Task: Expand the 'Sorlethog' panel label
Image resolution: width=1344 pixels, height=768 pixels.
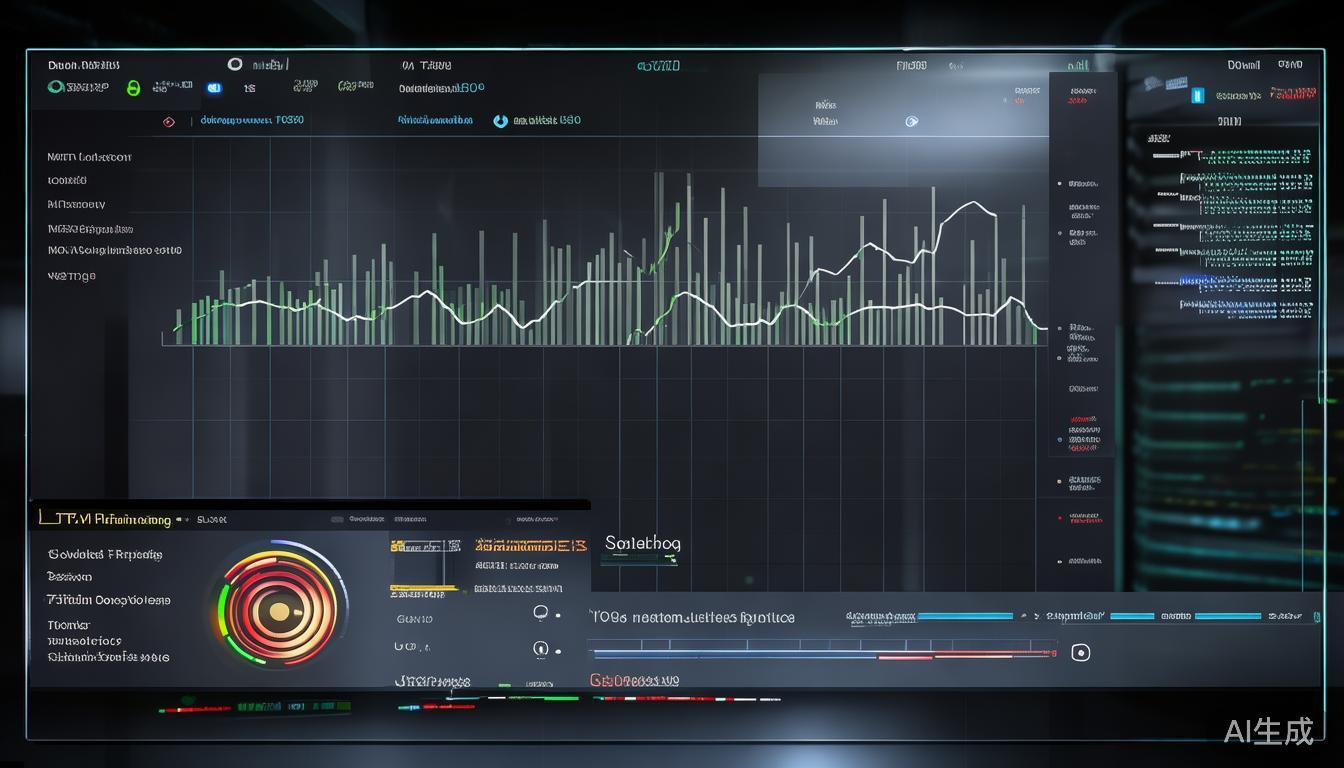Action: pos(642,543)
